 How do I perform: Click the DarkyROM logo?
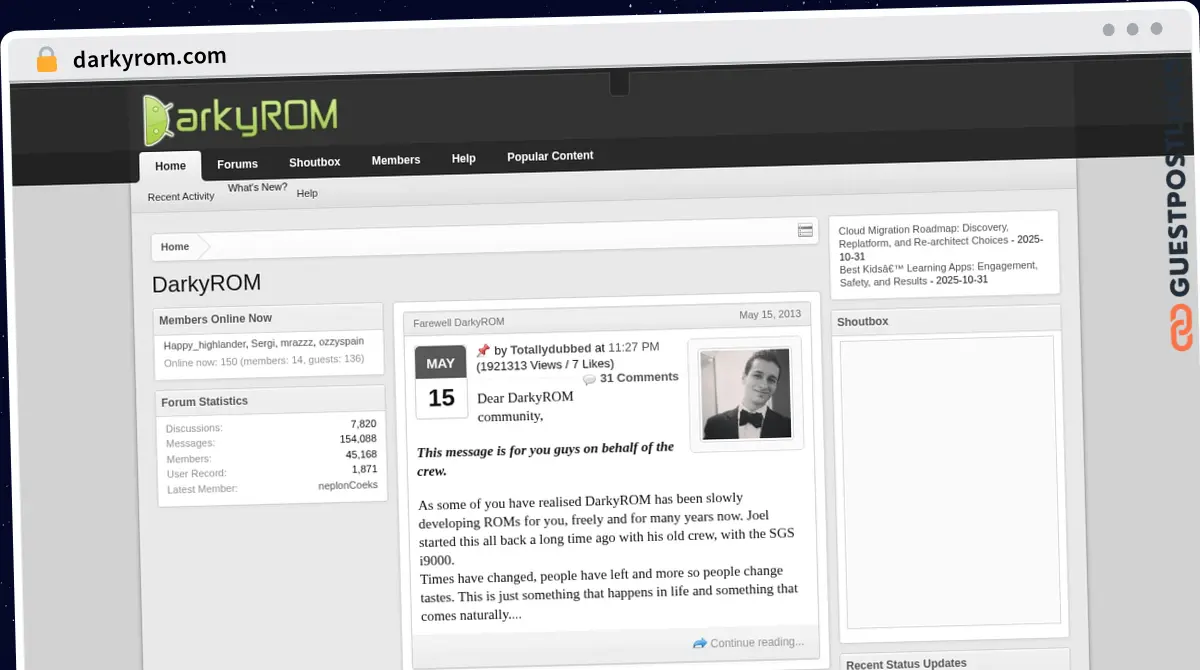point(240,118)
